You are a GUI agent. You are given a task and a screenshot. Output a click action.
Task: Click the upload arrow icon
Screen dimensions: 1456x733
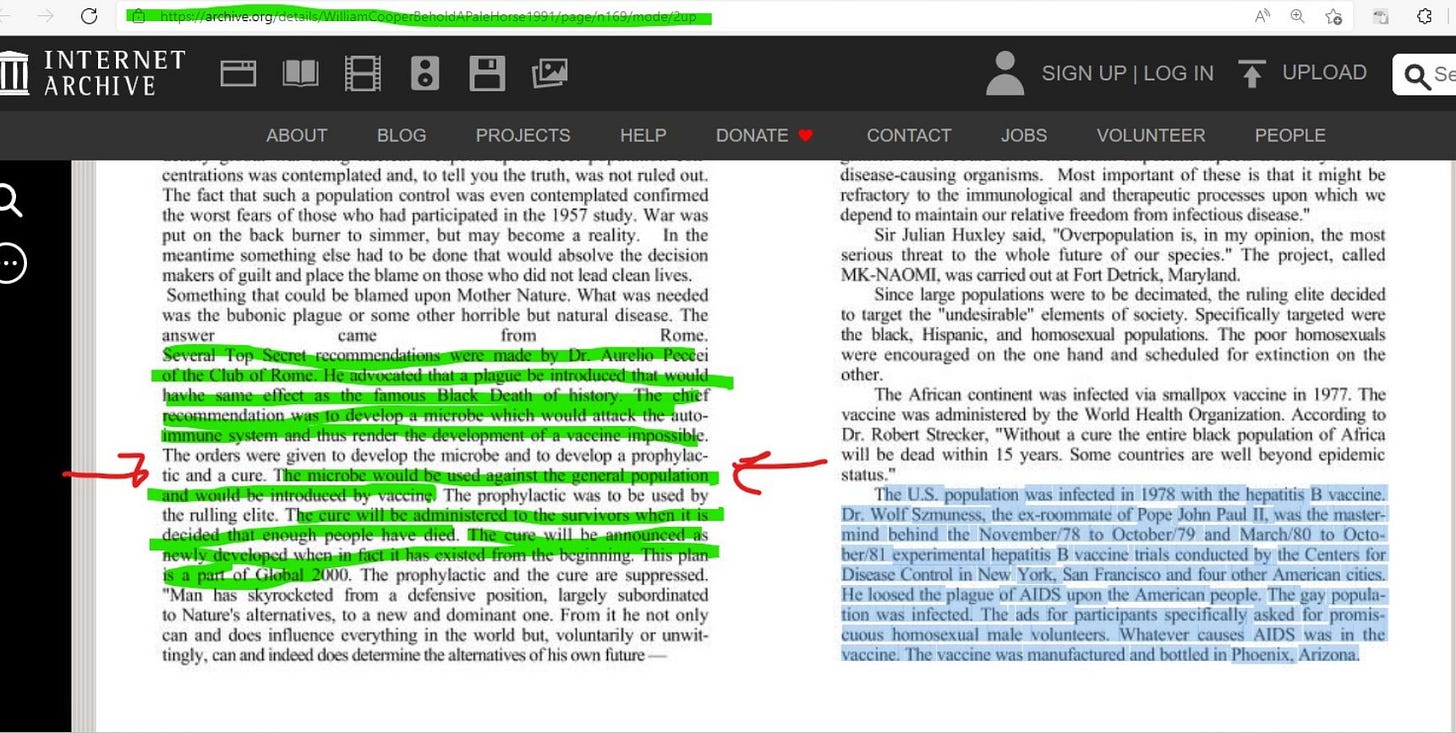coord(1251,74)
